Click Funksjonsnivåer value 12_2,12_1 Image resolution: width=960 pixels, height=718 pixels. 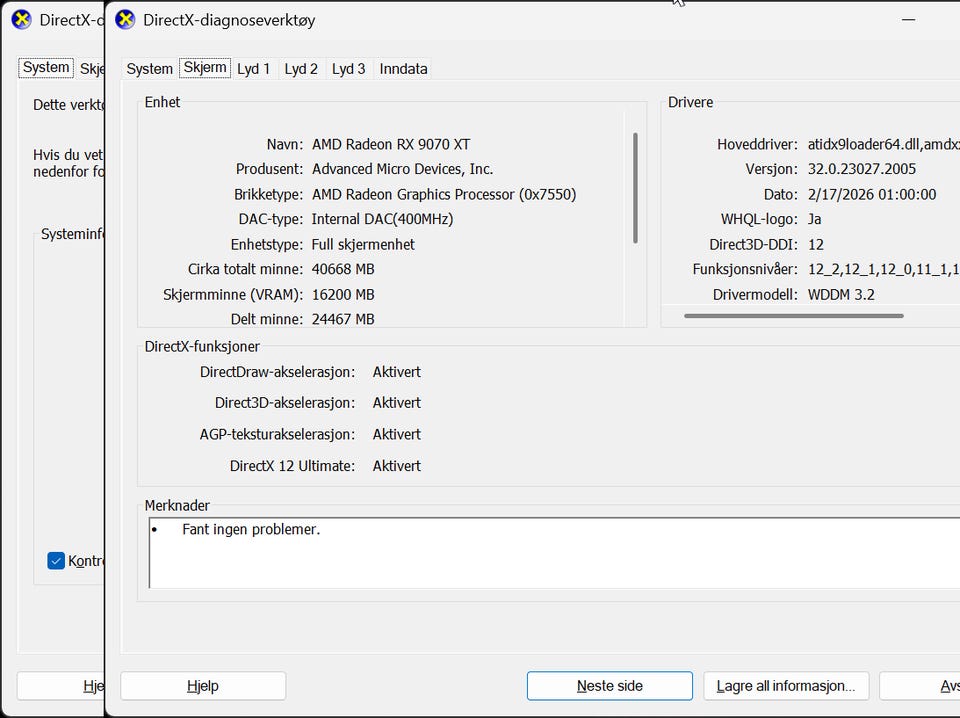[x=883, y=269]
